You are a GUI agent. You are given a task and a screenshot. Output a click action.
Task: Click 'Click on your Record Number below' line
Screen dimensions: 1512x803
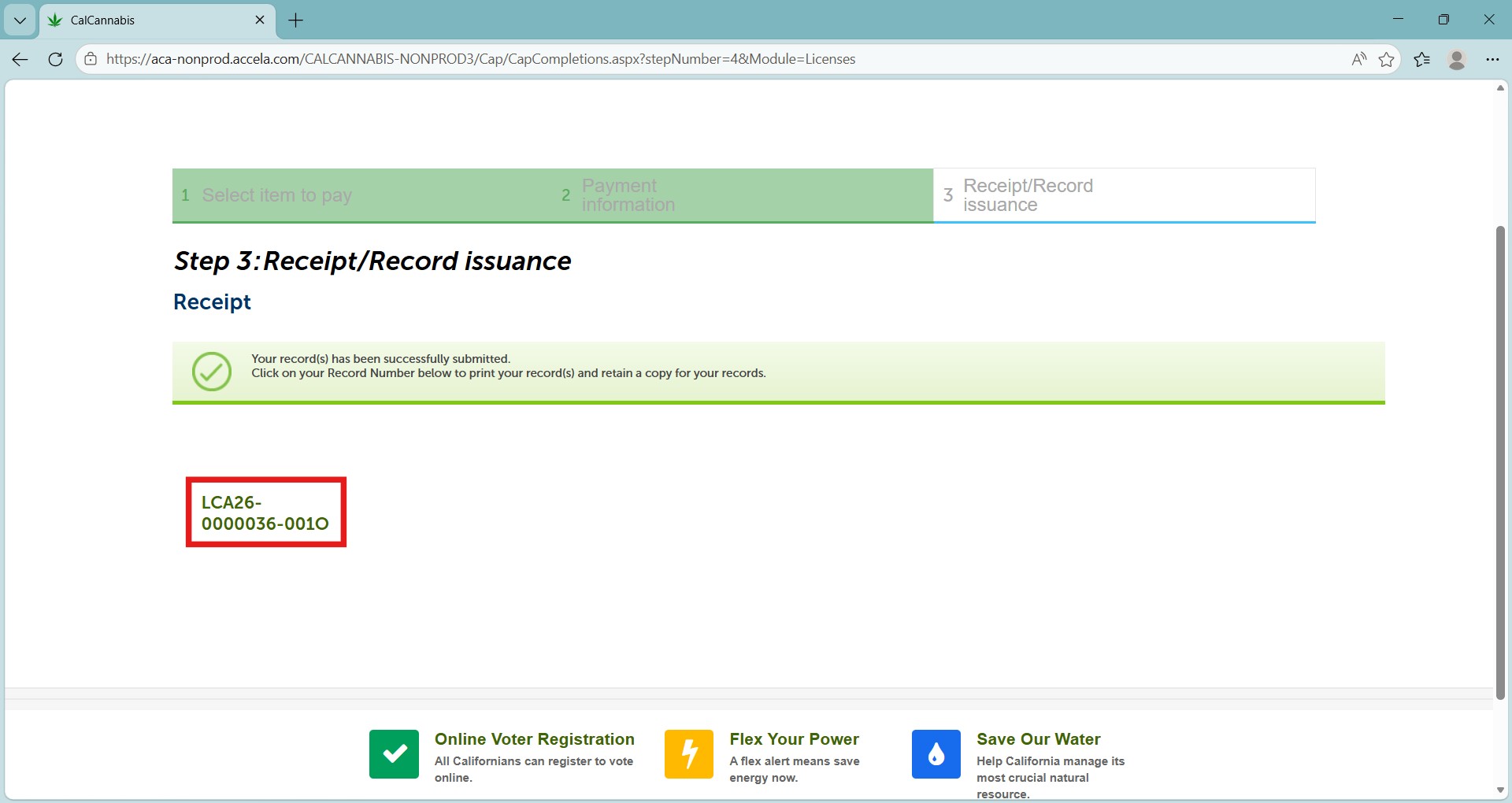508,373
